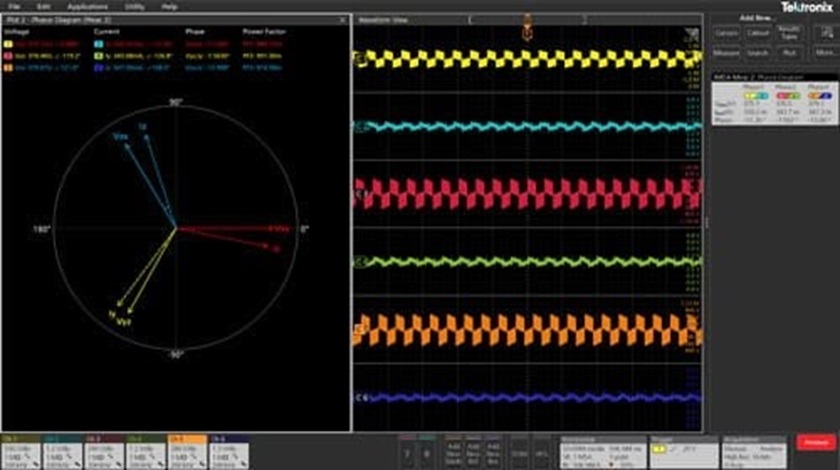Close the Phasor Diagram plot window
This screenshot has width=840, height=470.
pos(343,20)
